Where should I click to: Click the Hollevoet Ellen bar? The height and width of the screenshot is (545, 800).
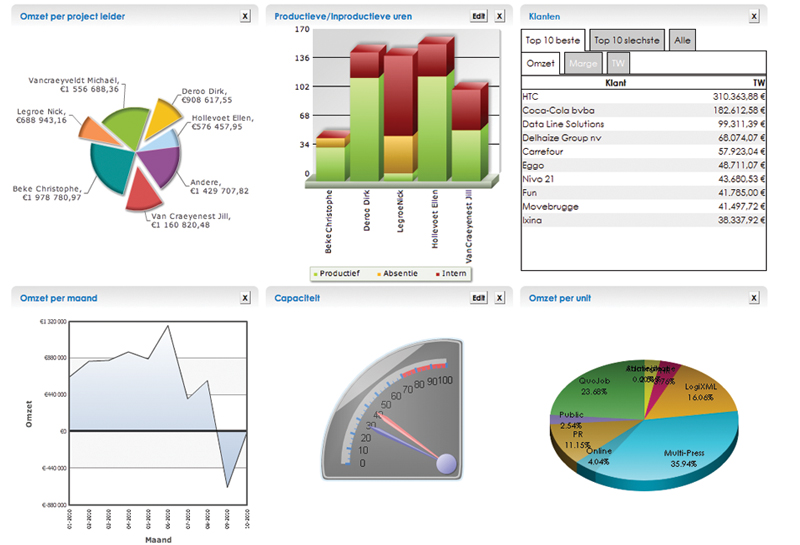(x=435, y=110)
